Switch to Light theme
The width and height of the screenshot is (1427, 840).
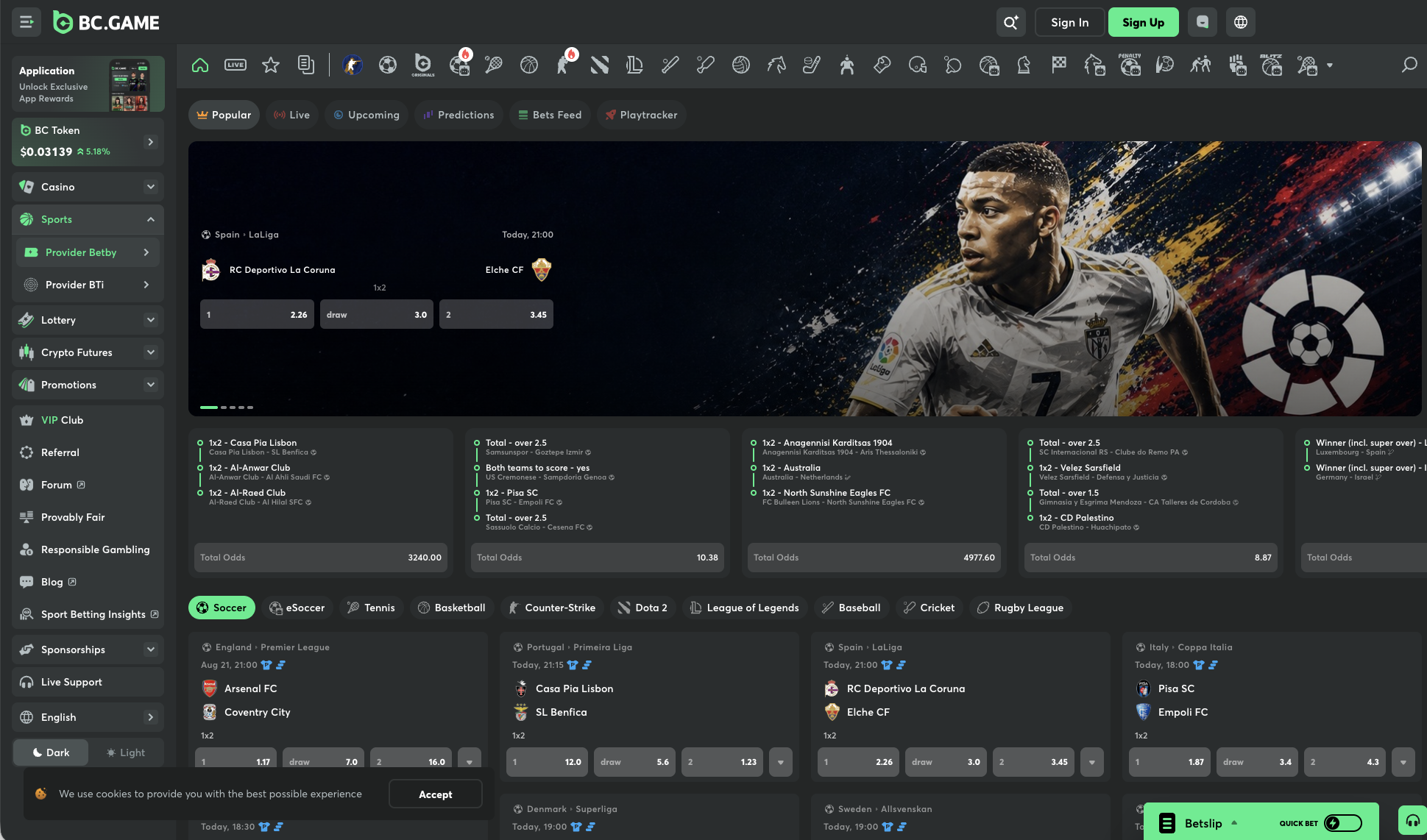tap(126, 752)
